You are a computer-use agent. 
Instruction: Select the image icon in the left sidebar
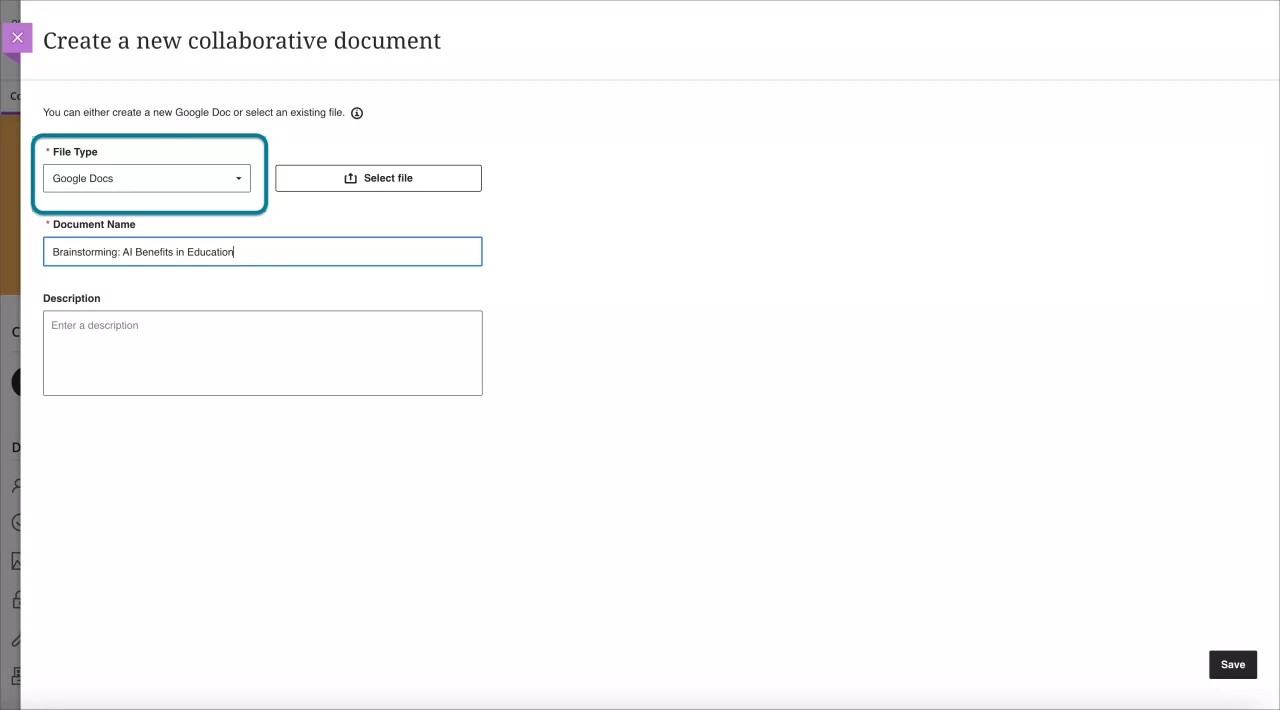tap(16, 561)
